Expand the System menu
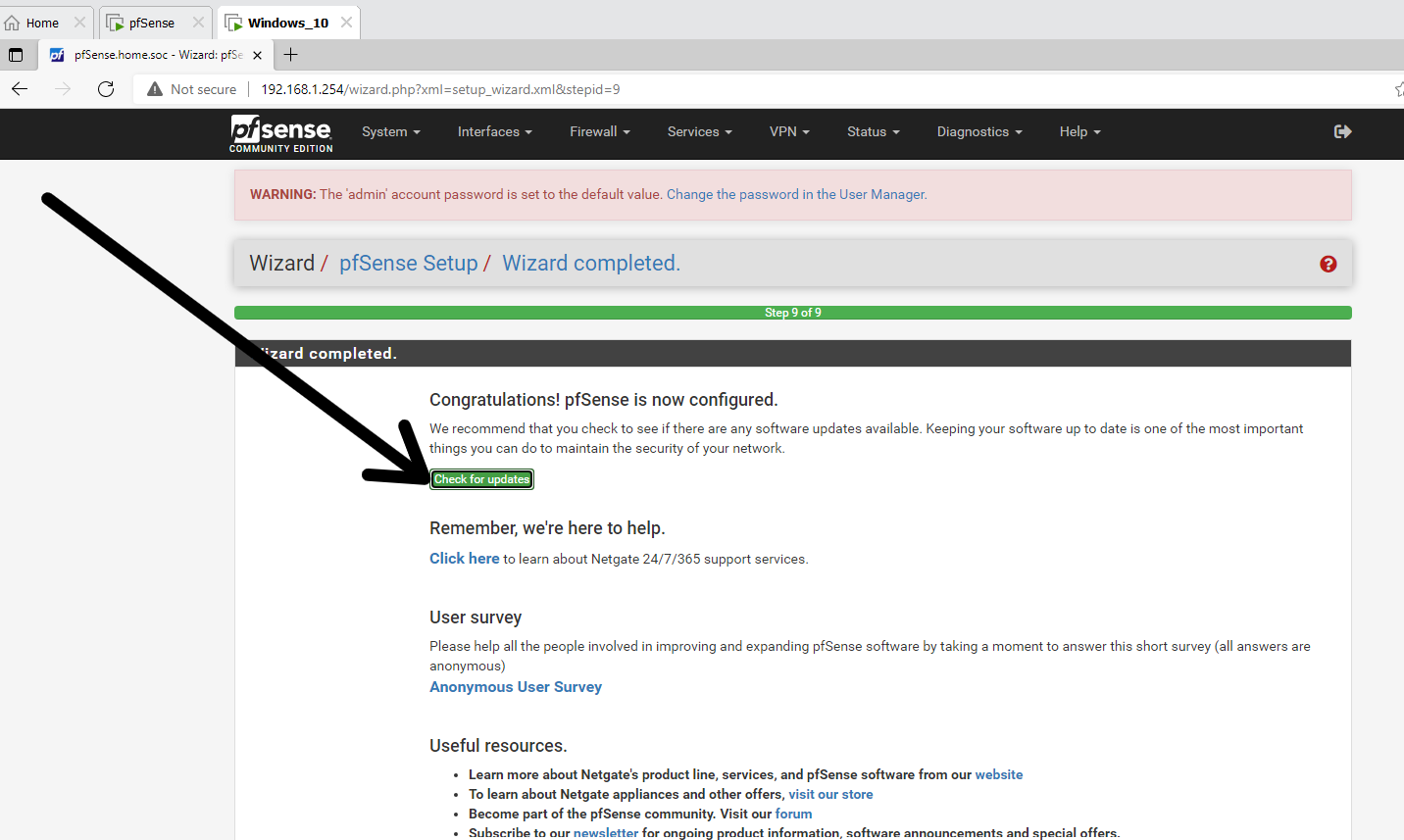The width and height of the screenshot is (1404, 840). tap(391, 131)
